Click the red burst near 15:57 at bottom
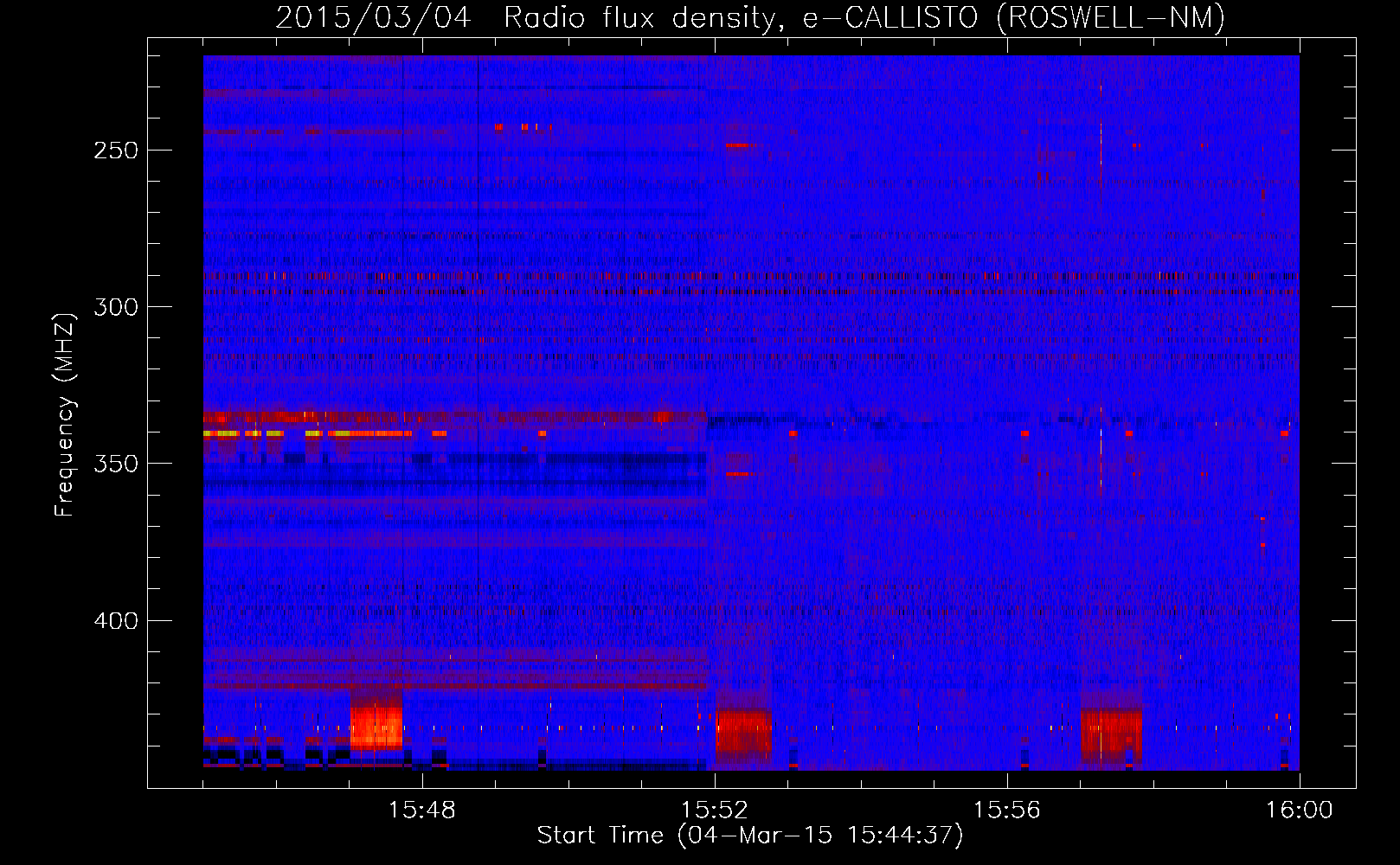 [1111, 734]
